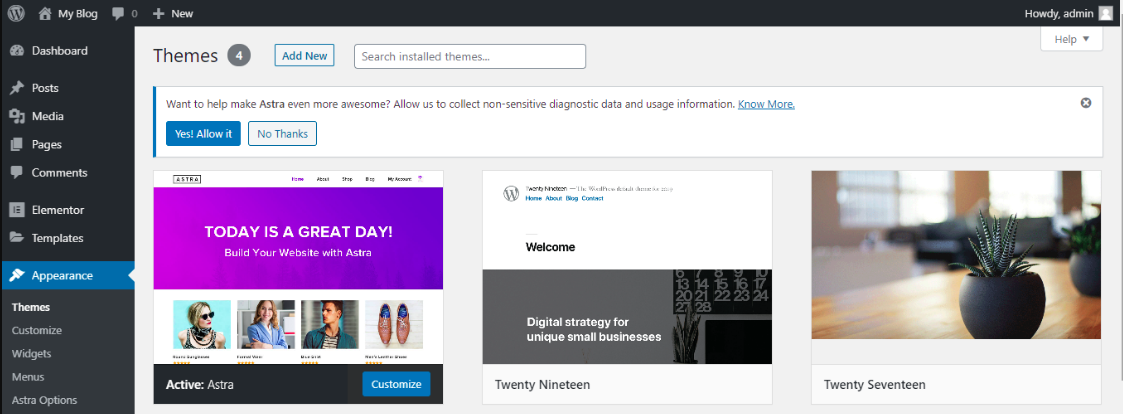Dismiss the Astra notice with X icon
1123x414 pixels.
(x=1086, y=103)
